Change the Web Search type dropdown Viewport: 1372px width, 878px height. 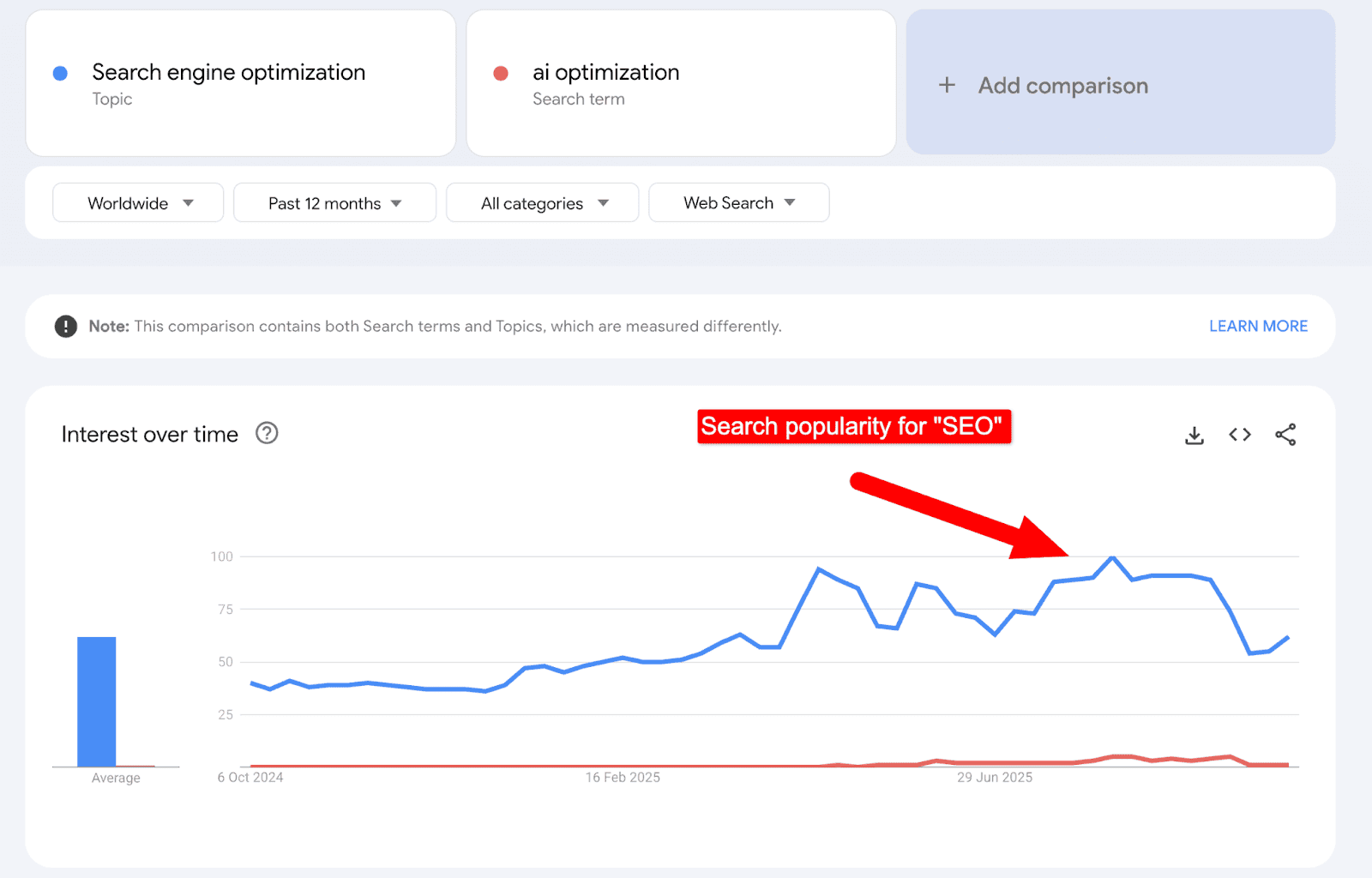pyautogui.click(x=738, y=203)
